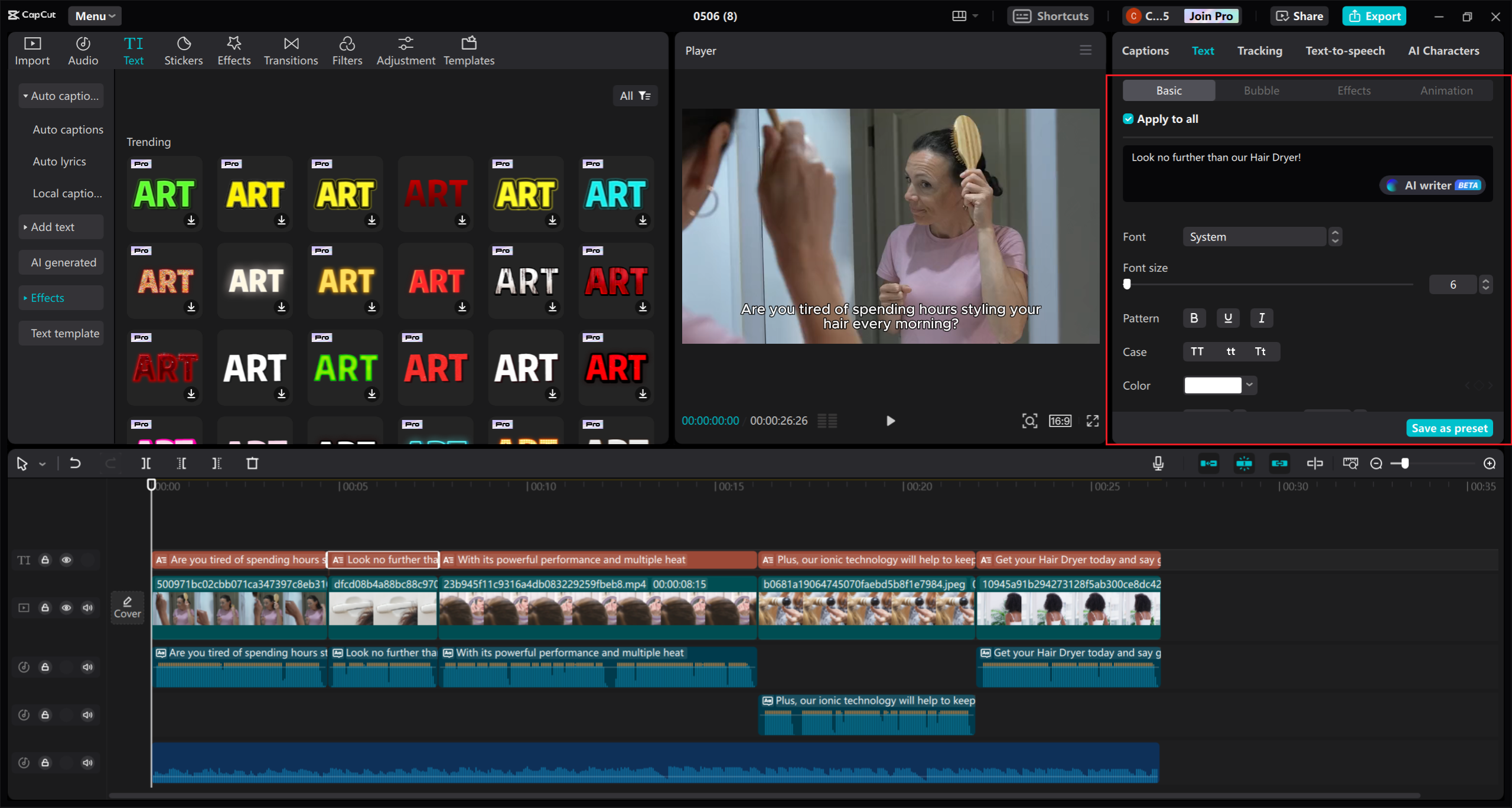Click the Export button
Image resolution: width=1512 pixels, height=808 pixels.
tap(1374, 16)
